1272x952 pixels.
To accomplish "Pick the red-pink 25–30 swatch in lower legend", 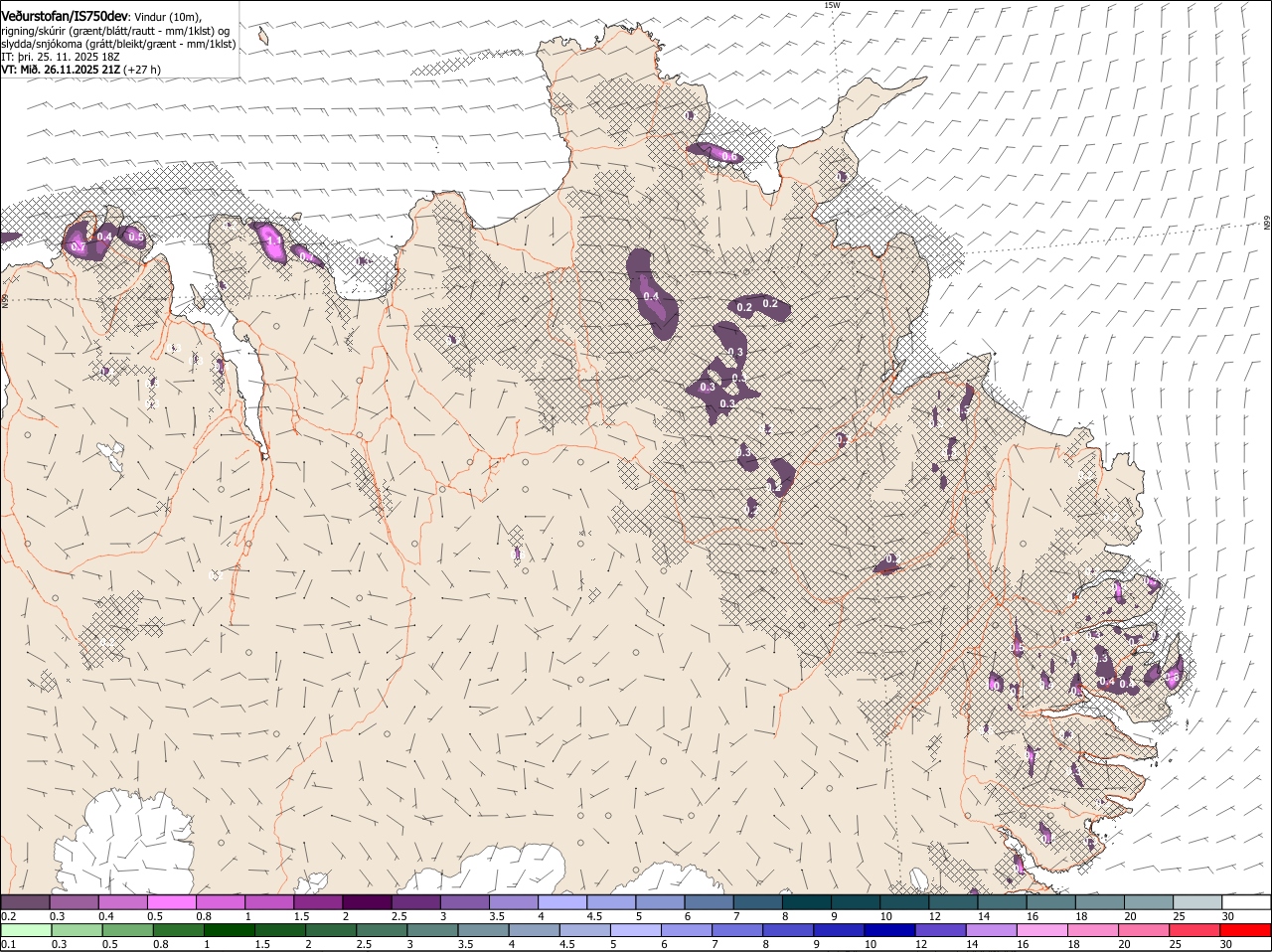I will click(1195, 930).
